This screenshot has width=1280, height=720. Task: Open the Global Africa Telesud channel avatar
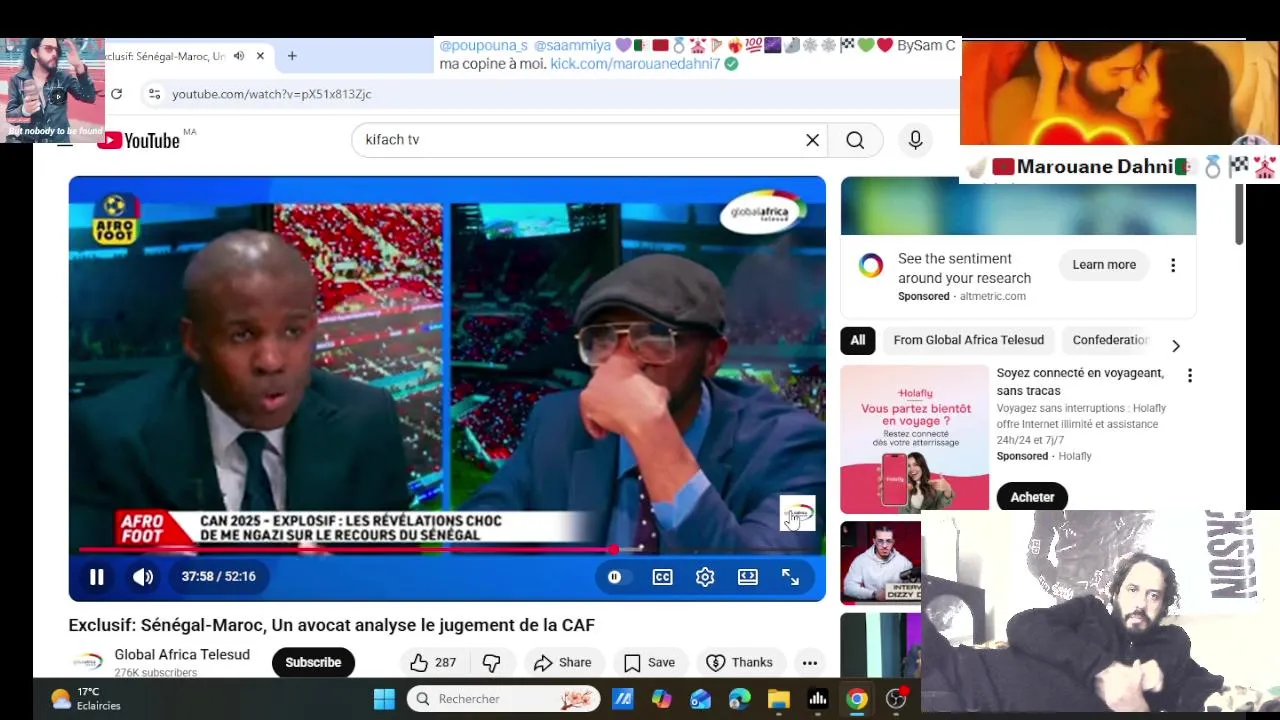click(x=87, y=662)
